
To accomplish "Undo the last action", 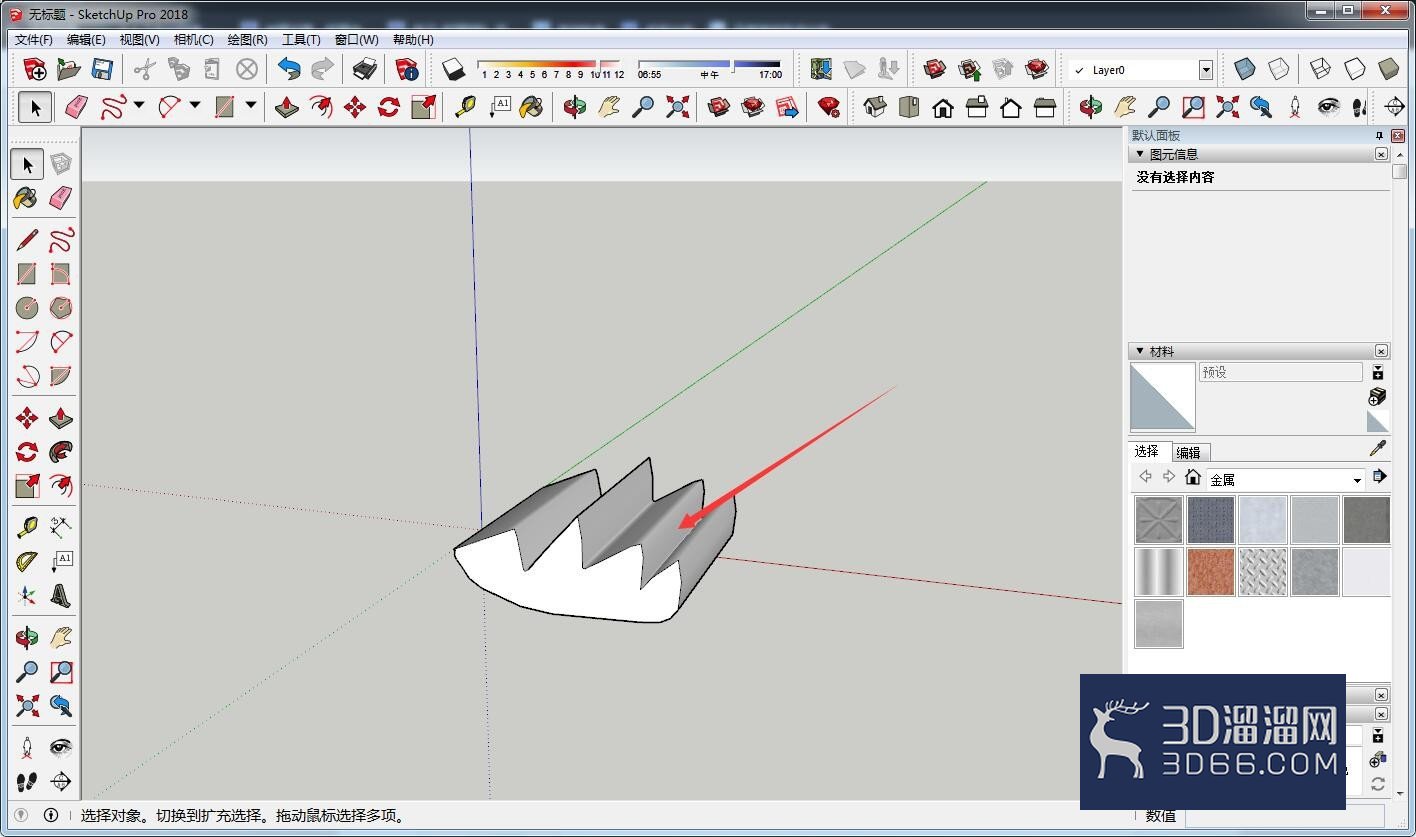I will click(x=289, y=68).
